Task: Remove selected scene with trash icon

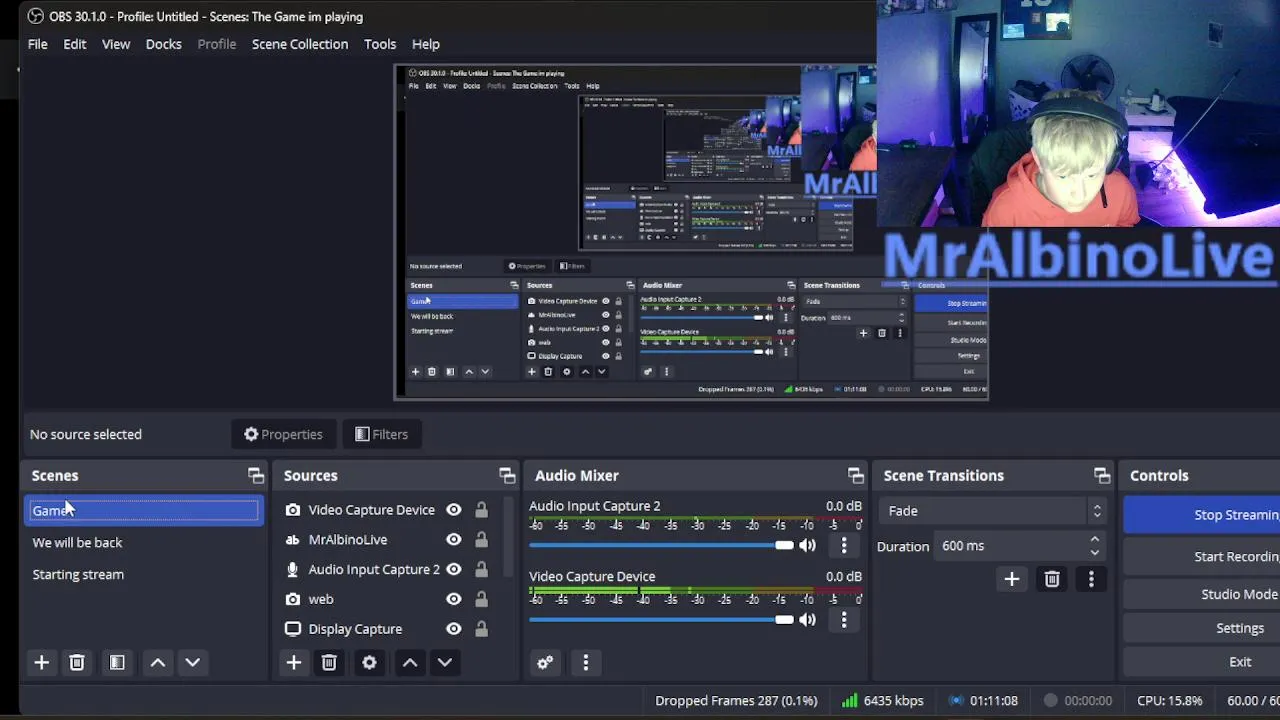Action: click(x=77, y=662)
